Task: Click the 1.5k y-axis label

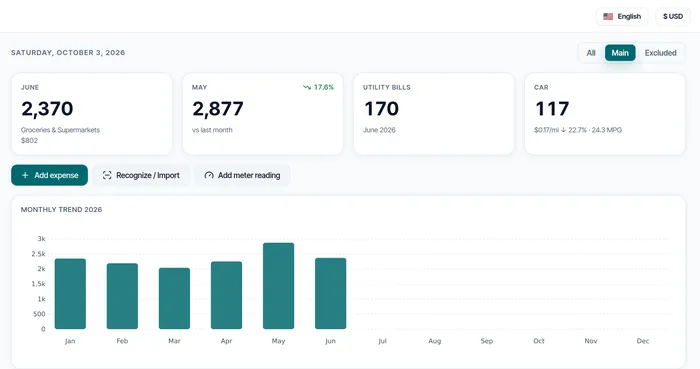Action: (x=38, y=284)
